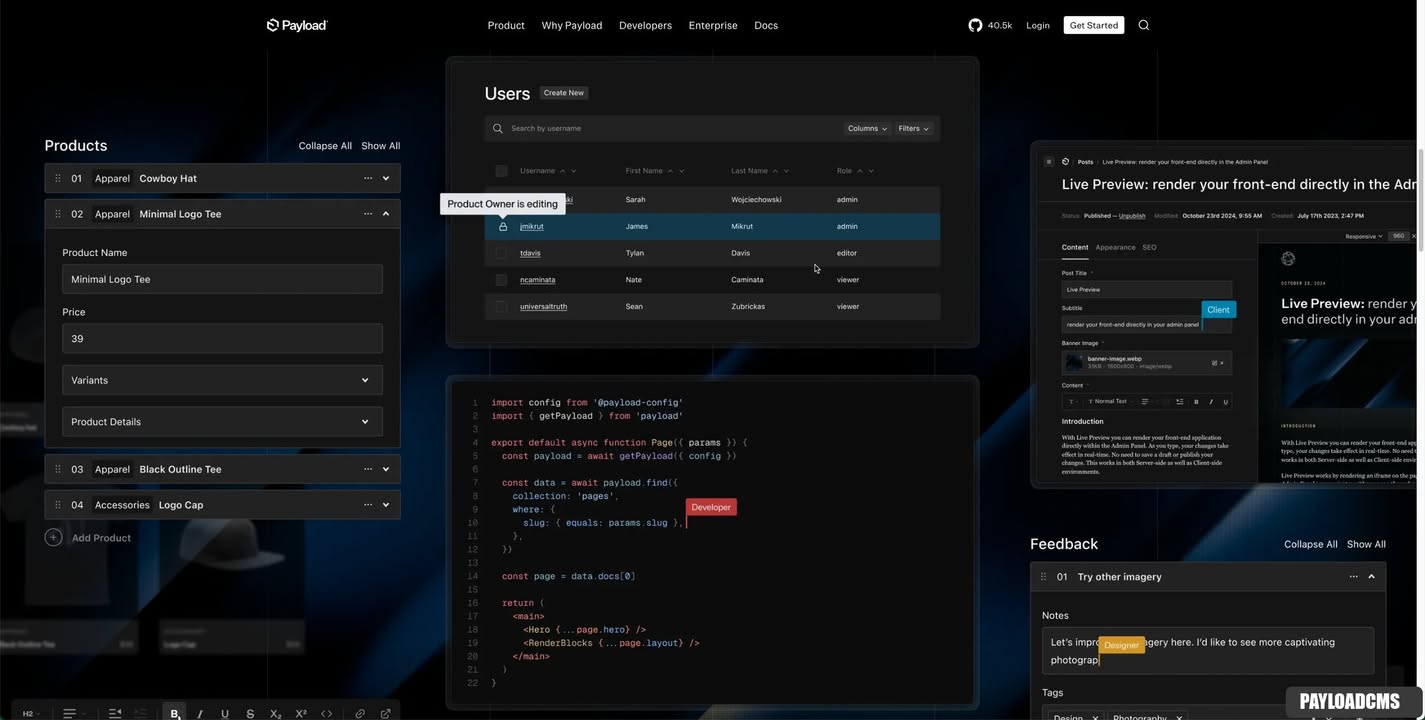Image resolution: width=1425 pixels, height=720 pixels.
Task: Check the select-all checkbox in Users table header
Action: (502, 171)
